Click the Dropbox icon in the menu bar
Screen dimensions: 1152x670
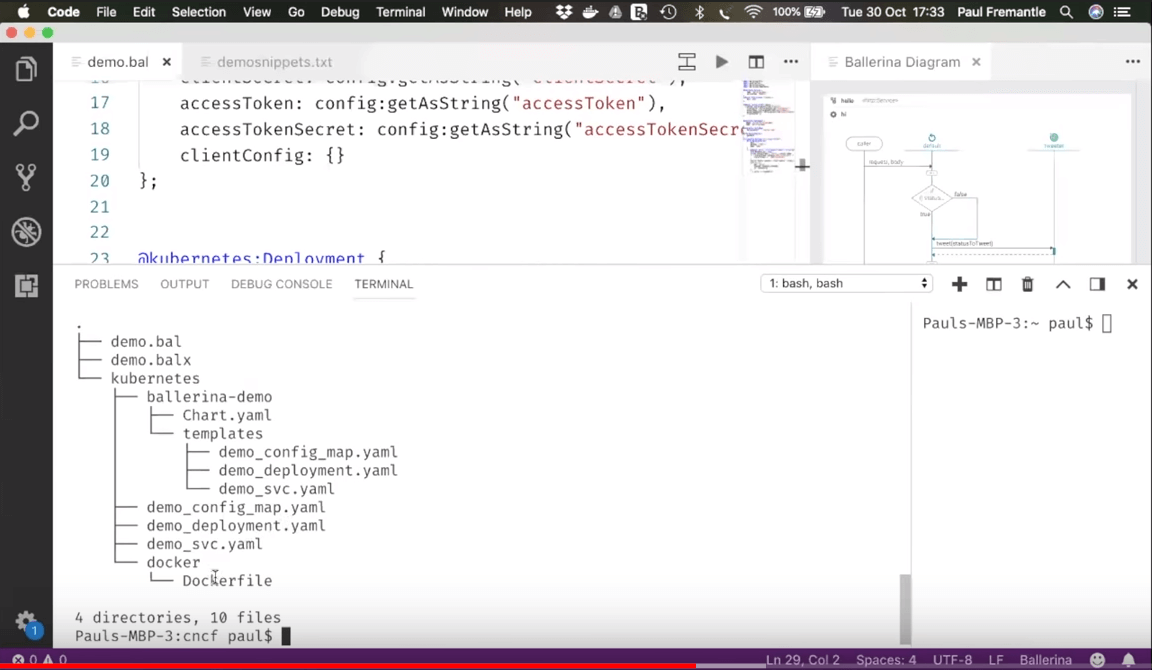coord(564,12)
